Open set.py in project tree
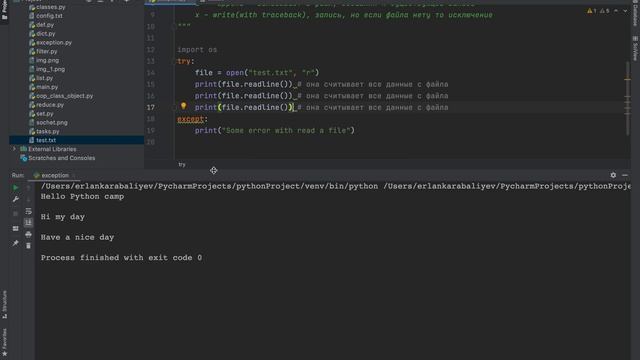The height and width of the screenshot is (360, 640). (x=44, y=114)
